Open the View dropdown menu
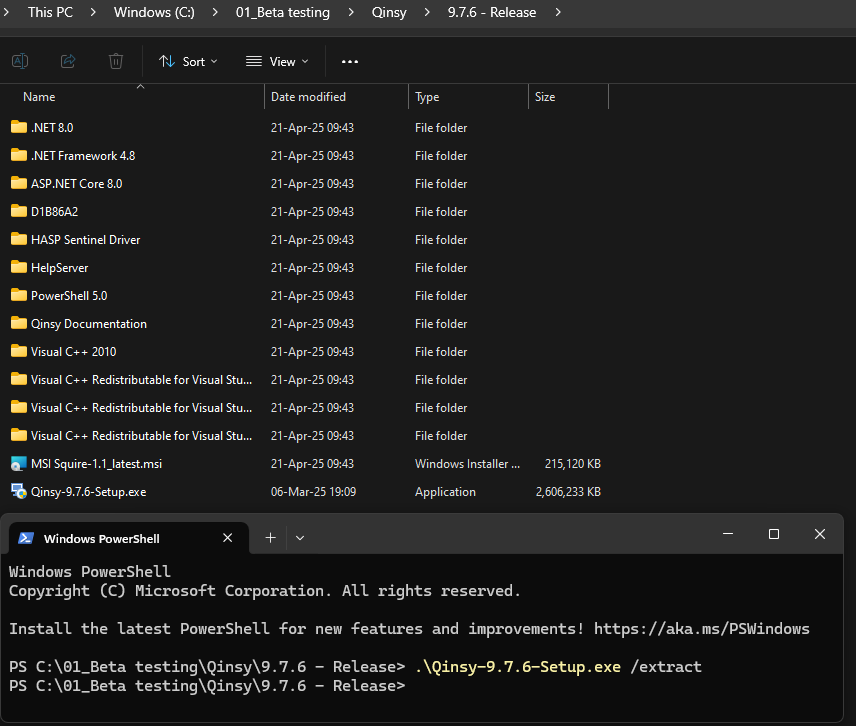Viewport: 856px width, 726px height. pos(277,61)
